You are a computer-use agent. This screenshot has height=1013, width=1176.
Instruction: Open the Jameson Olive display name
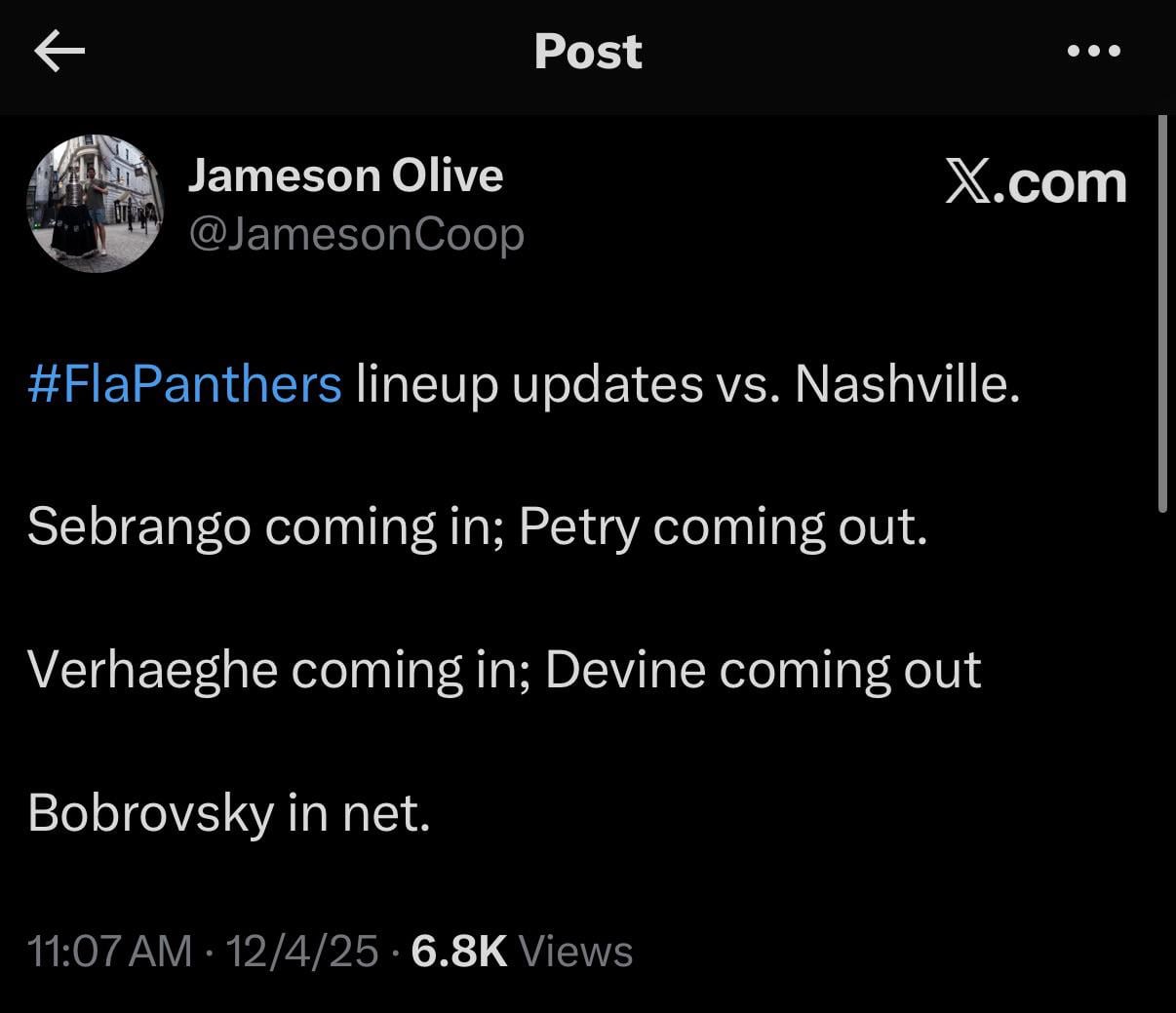pos(345,175)
